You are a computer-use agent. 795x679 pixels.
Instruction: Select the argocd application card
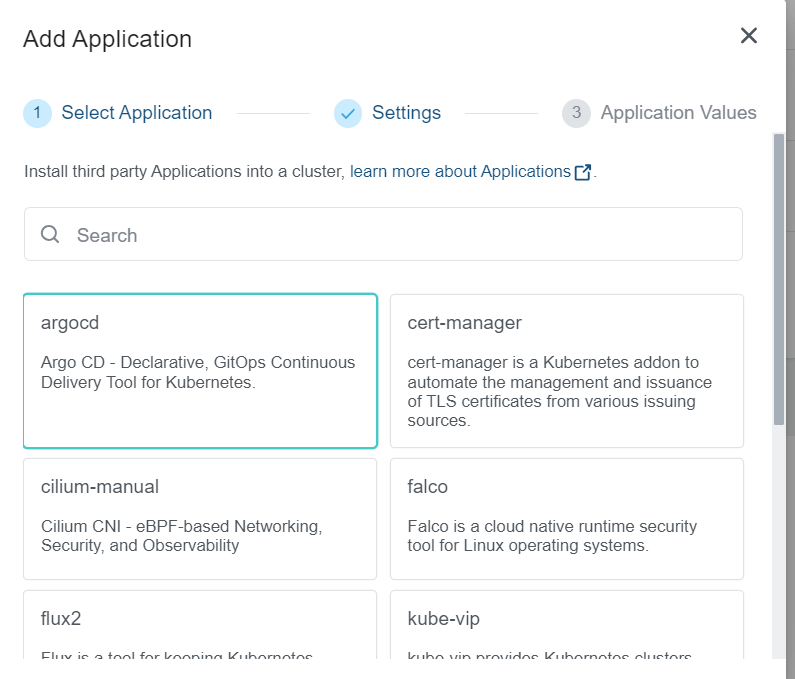tap(200, 371)
